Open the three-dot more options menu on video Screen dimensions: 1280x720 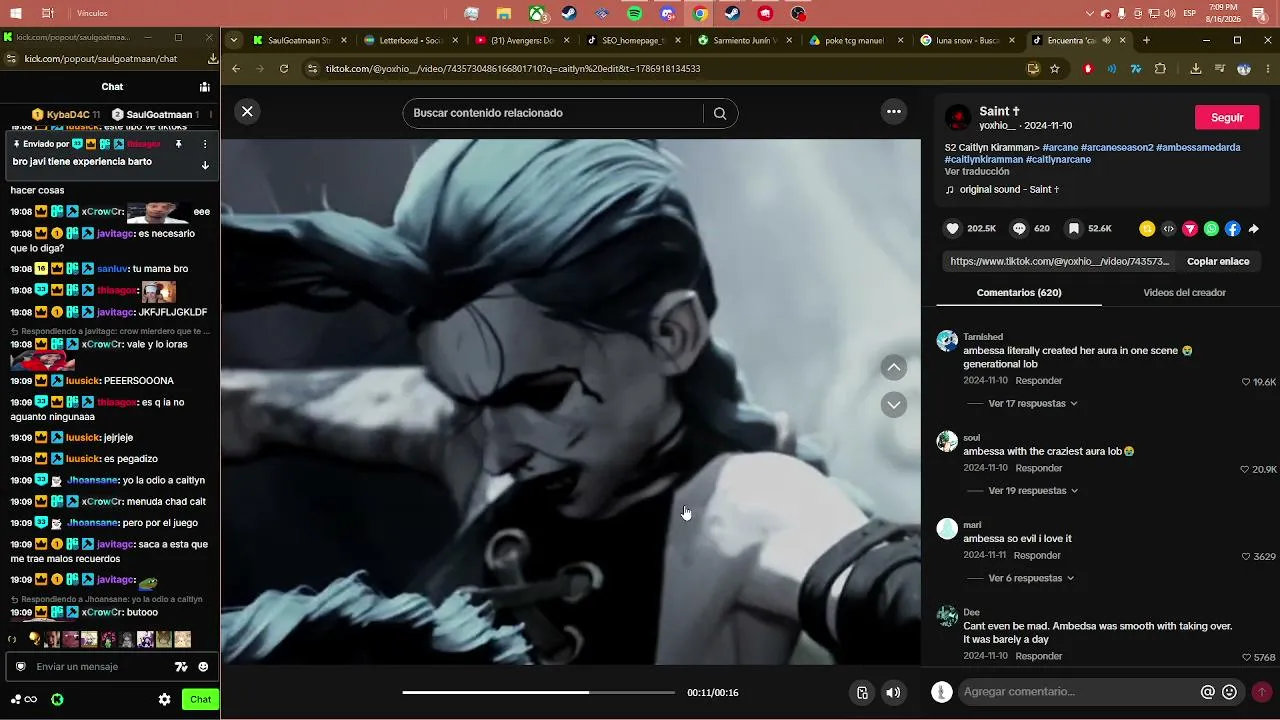(x=895, y=112)
